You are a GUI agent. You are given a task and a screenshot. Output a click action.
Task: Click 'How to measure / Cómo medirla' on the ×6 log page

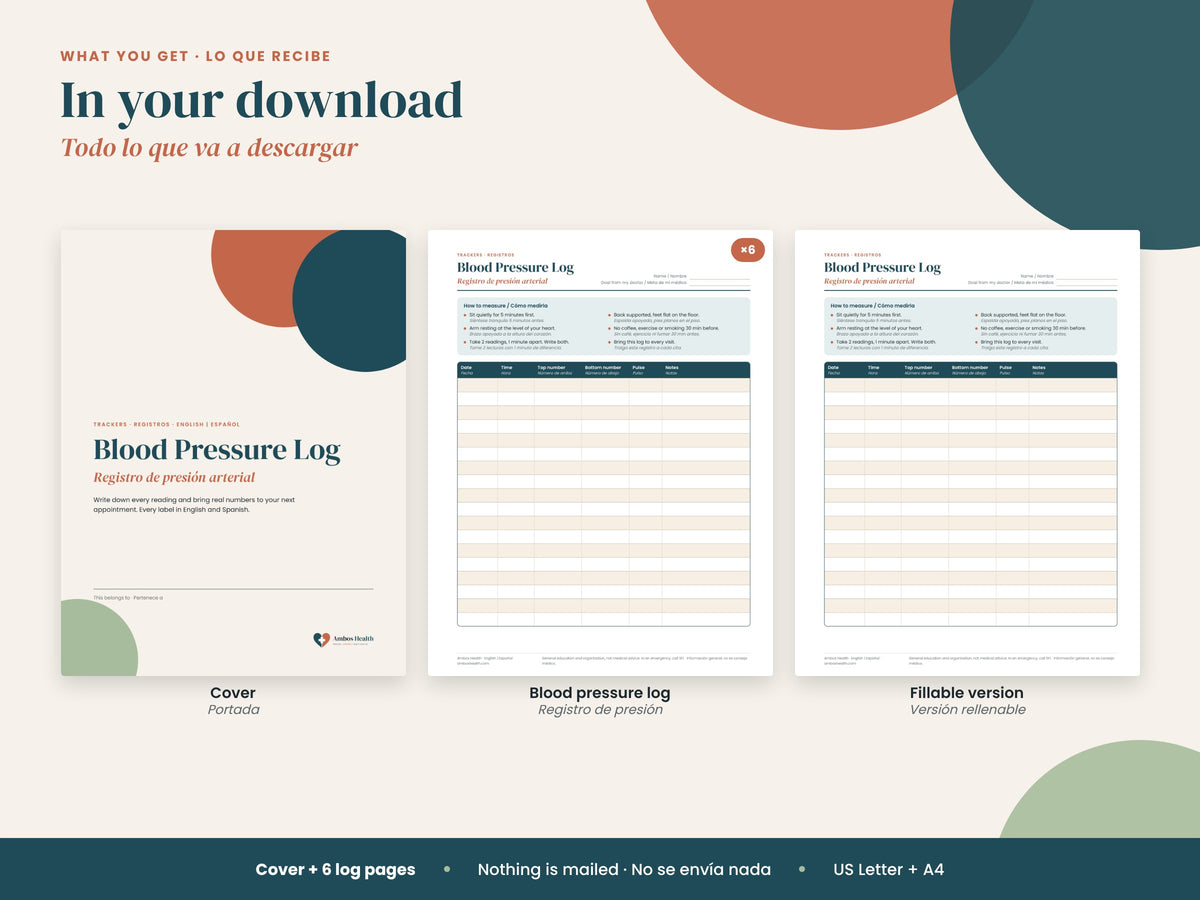505,305
